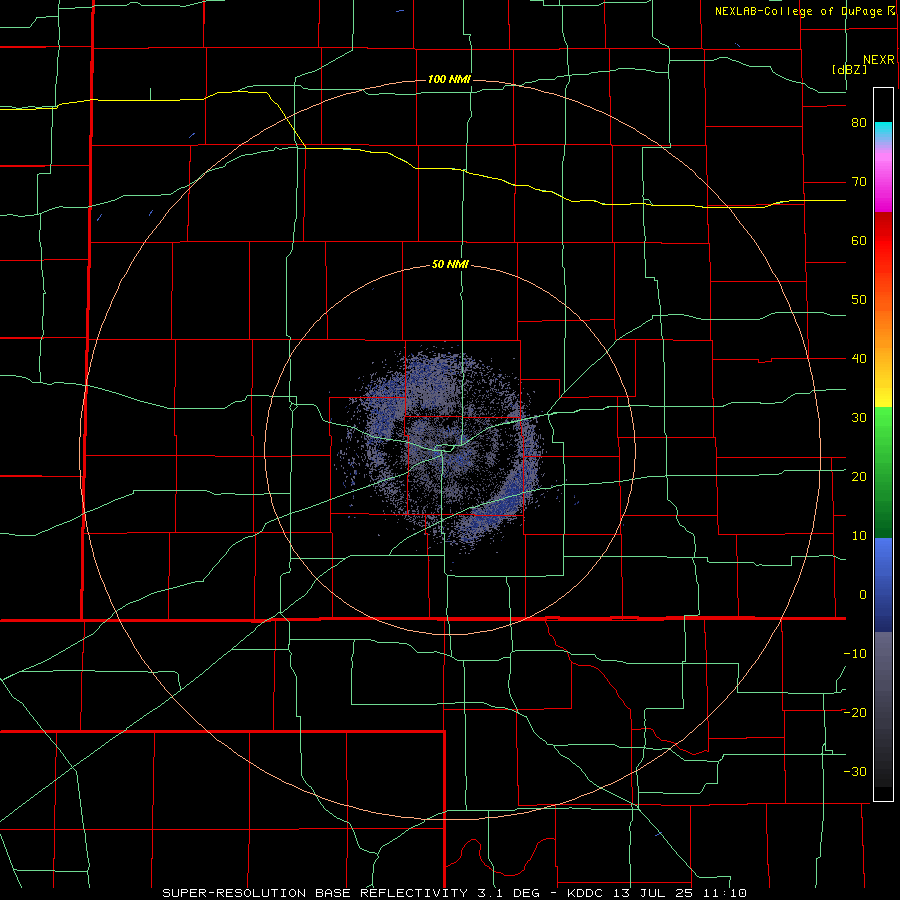Click the 50 value on the dBZ scale
Image resolution: width=900 pixels, height=900 pixels.
point(859,300)
